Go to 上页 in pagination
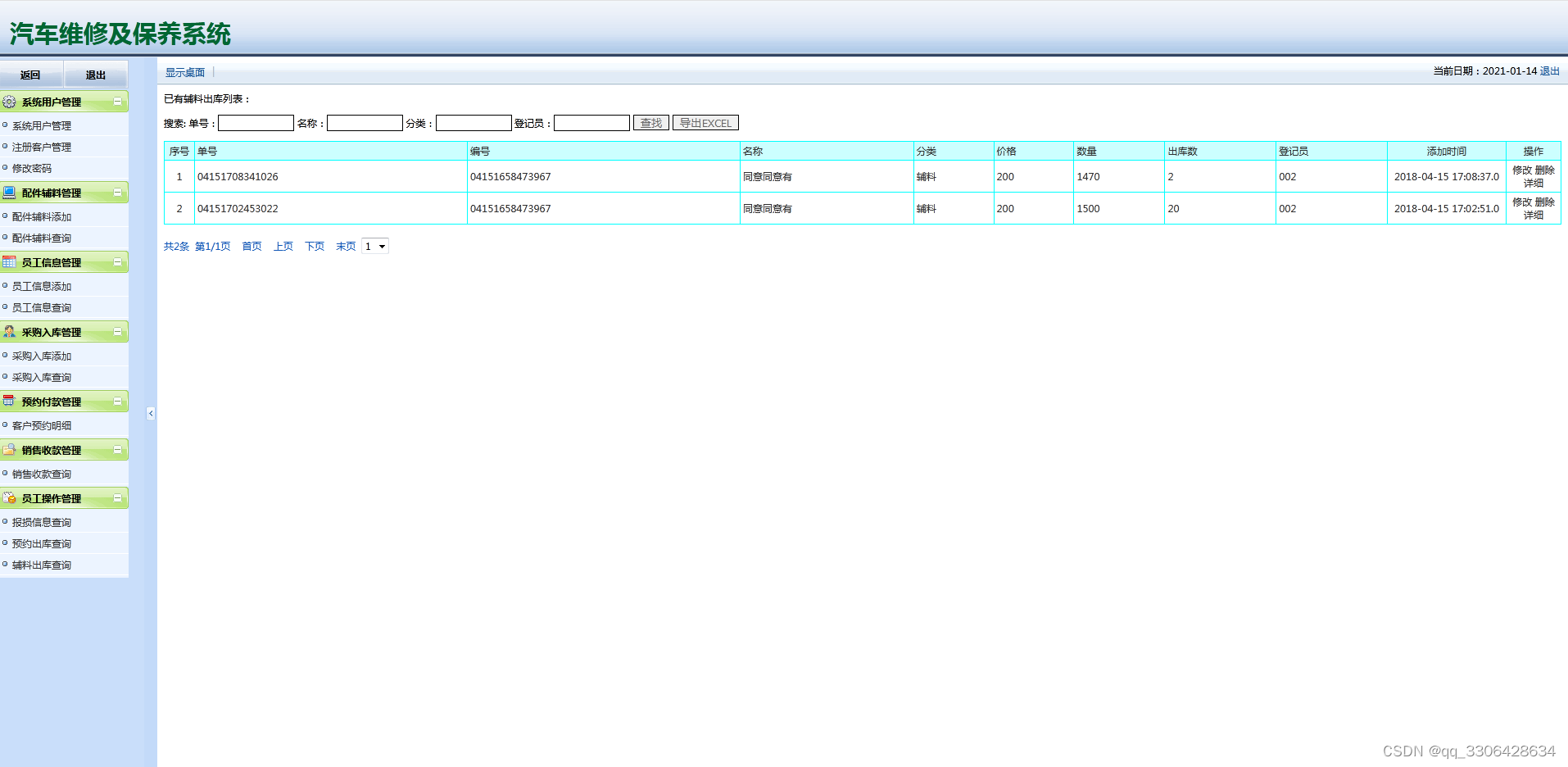Image resolution: width=1568 pixels, height=767 pixels. pos(283,247)
